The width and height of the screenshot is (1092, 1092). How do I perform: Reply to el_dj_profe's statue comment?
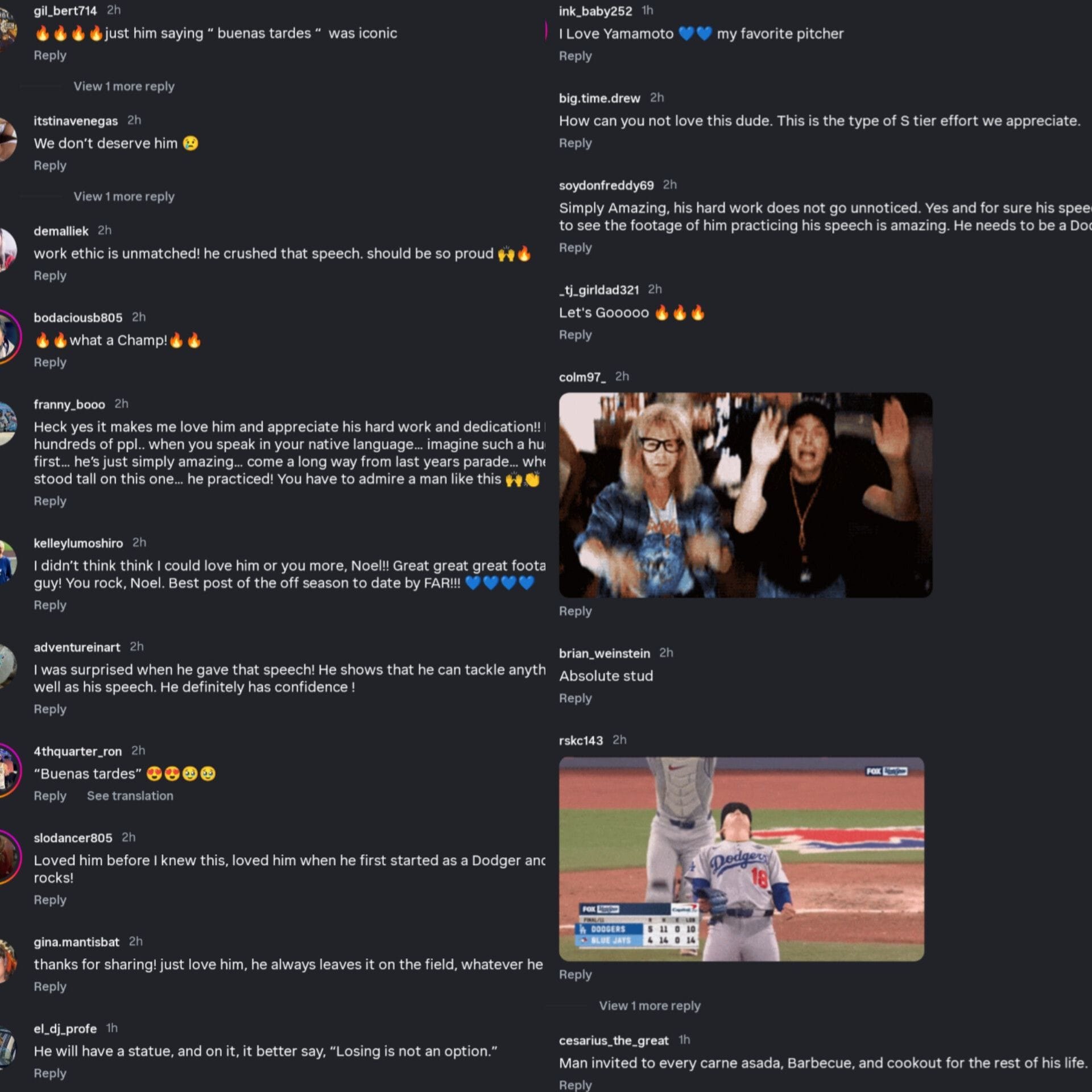pyautogui.click(x=50, y=1073)
